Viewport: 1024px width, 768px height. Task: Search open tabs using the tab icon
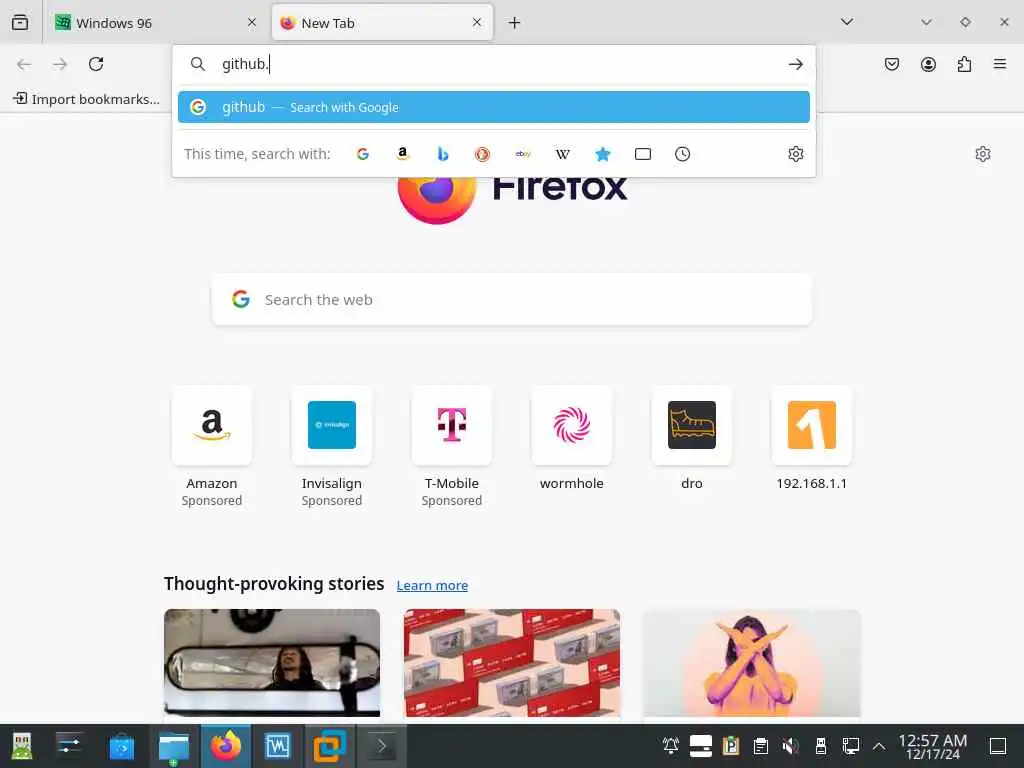tap(643, 154)
